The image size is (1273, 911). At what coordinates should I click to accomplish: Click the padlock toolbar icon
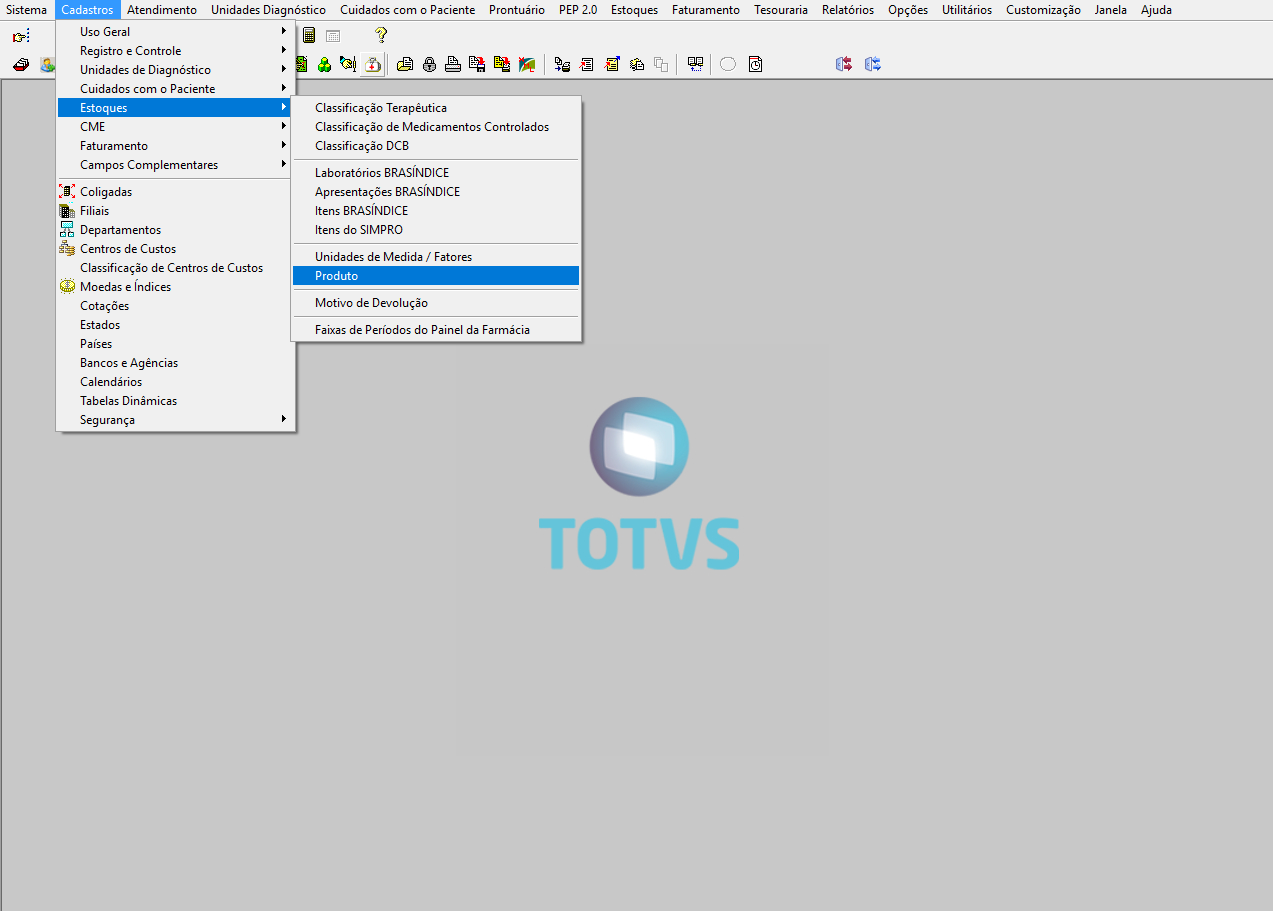point(429,65)
